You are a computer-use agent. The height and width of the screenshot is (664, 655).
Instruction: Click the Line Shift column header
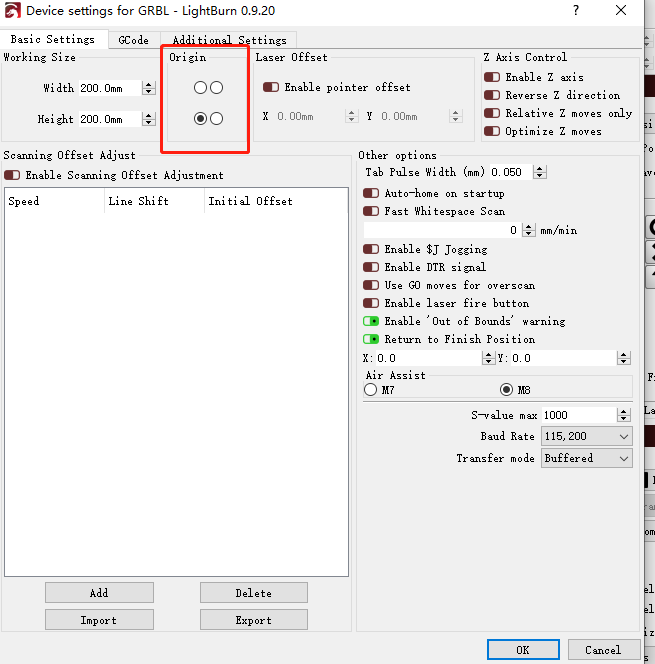(155, 201)
